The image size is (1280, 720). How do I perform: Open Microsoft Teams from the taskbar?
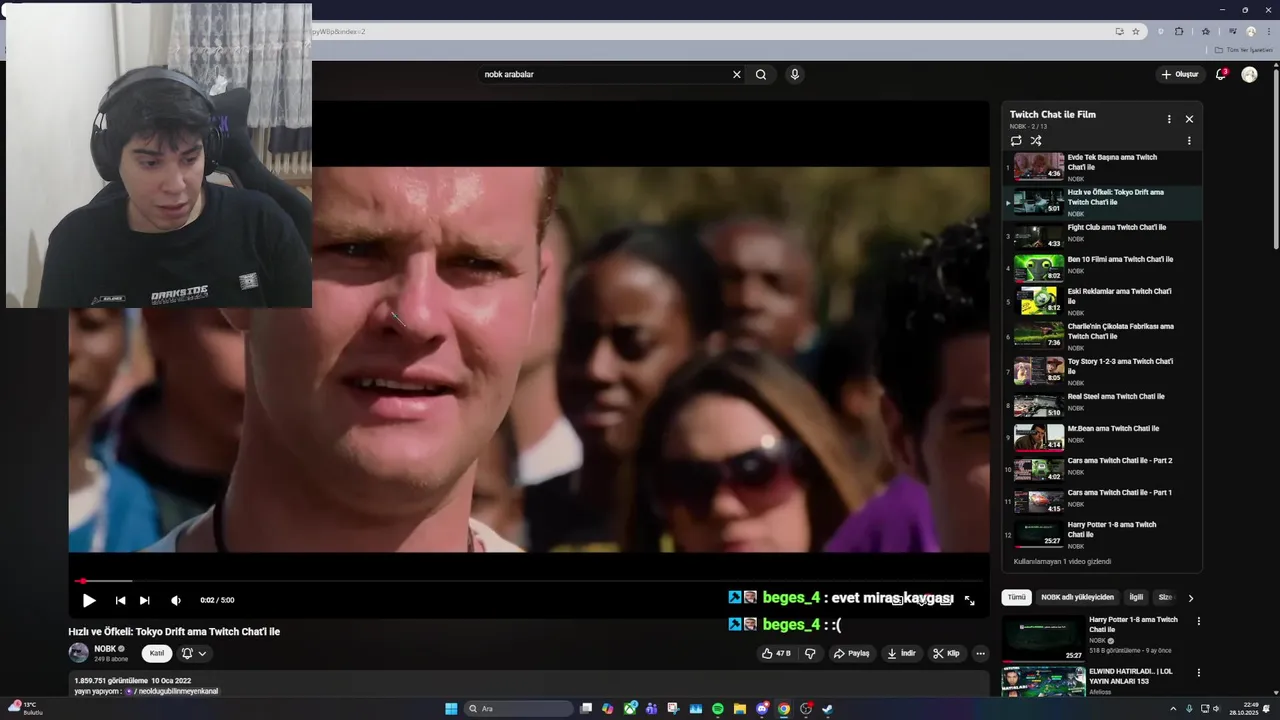[x=652, y=709]
